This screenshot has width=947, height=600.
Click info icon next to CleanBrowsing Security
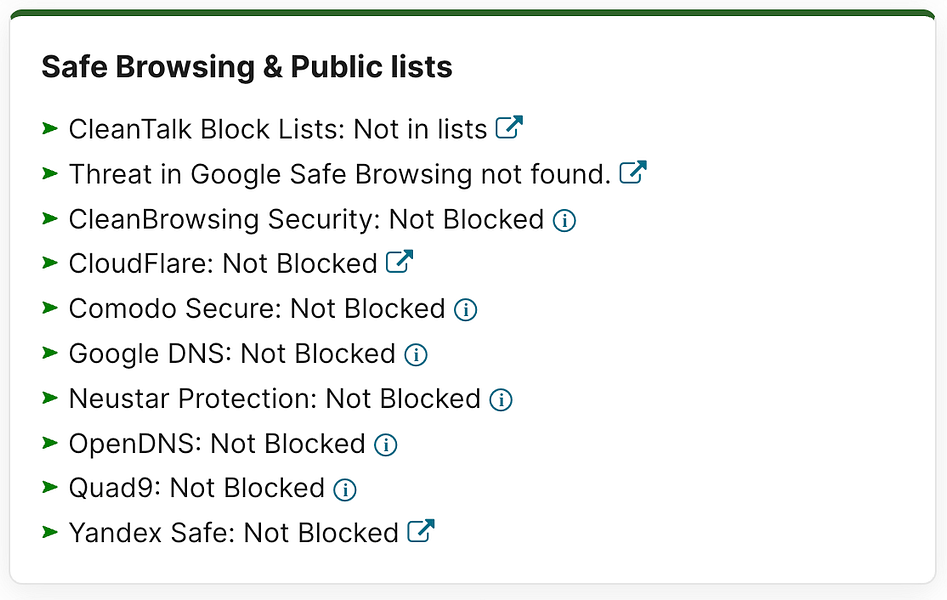click(x=565, y=221)
